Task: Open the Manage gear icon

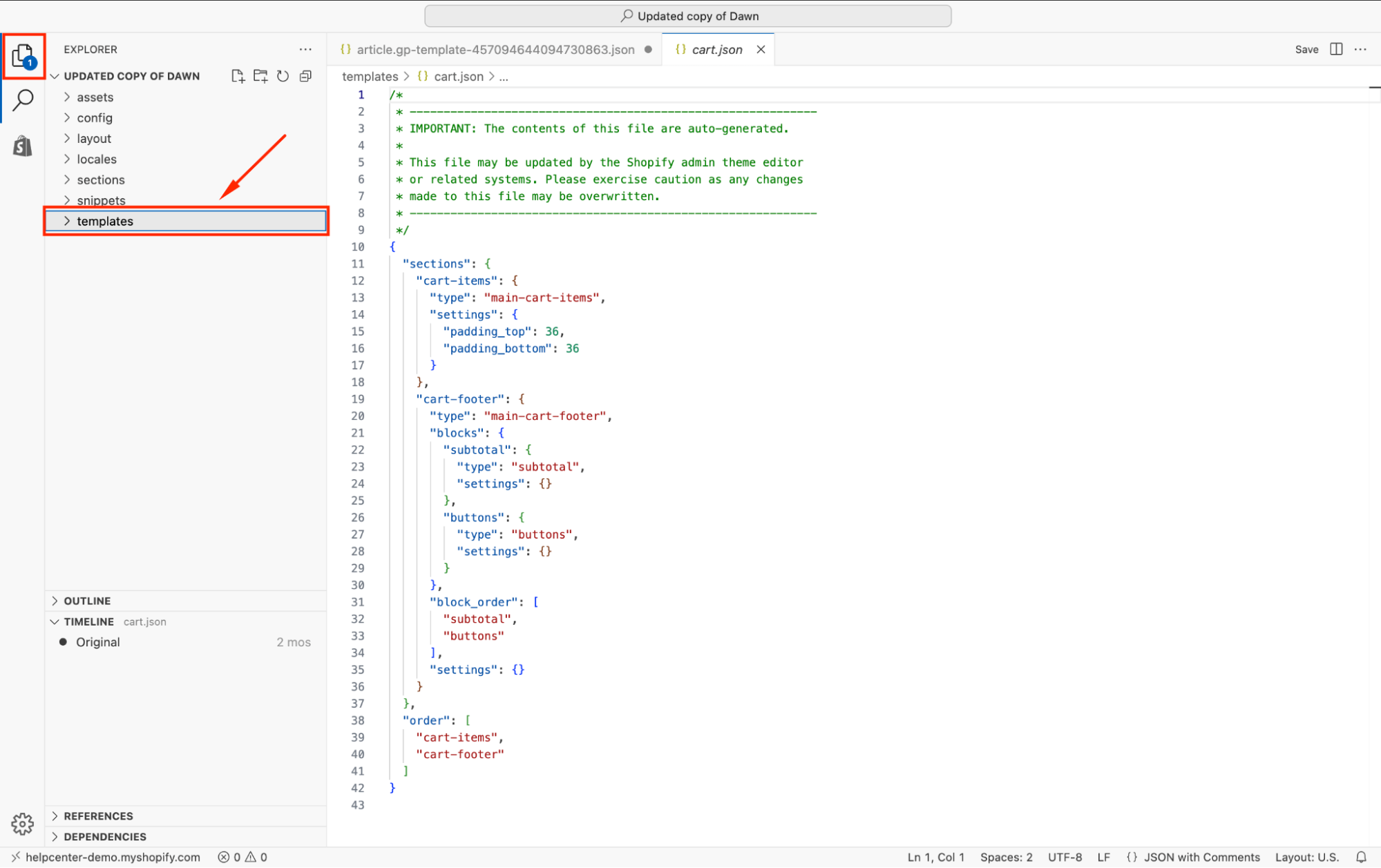Action: [x=22, y=823]
